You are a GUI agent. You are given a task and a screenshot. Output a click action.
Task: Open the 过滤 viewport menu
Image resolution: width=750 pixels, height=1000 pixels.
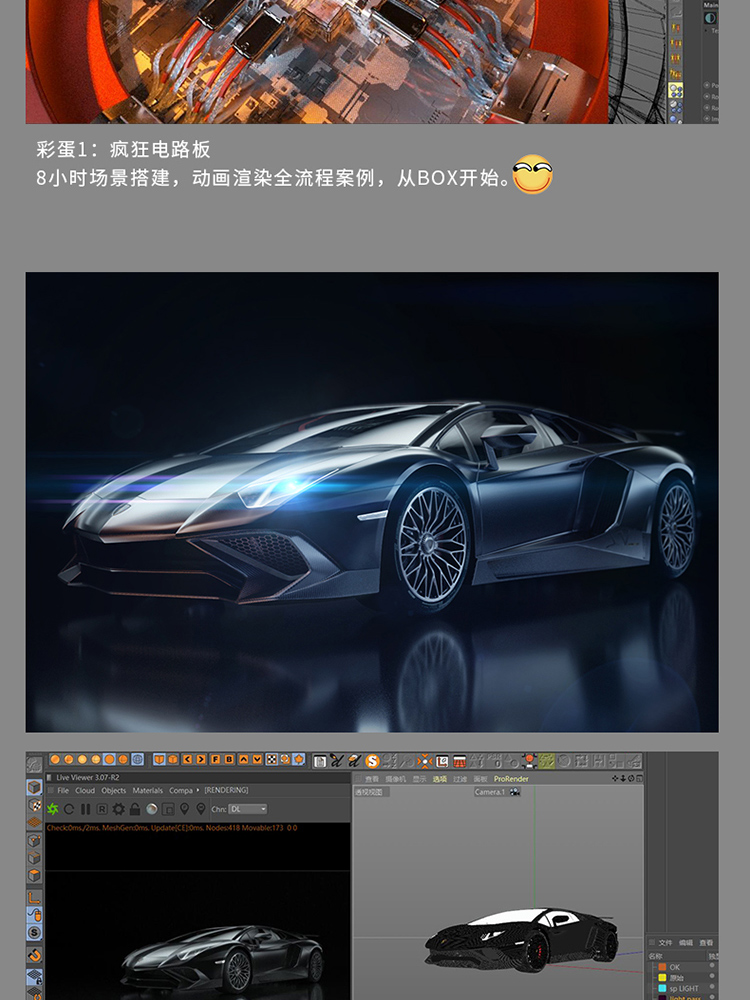point(460,779)
